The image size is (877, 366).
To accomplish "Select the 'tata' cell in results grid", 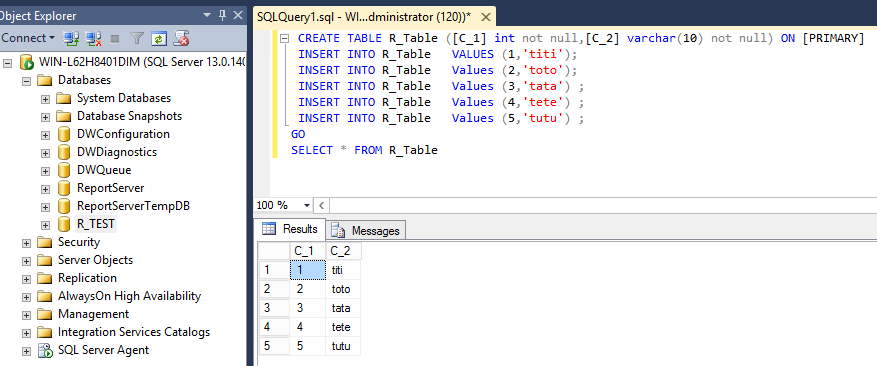I will click(343, 308).
